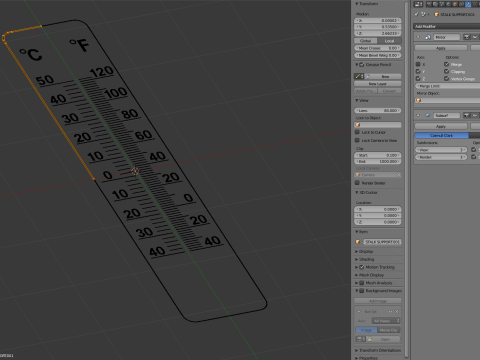Toggle the Vertex Groups option checkbox
Screen dimensions: 480x360
point(447,78)
